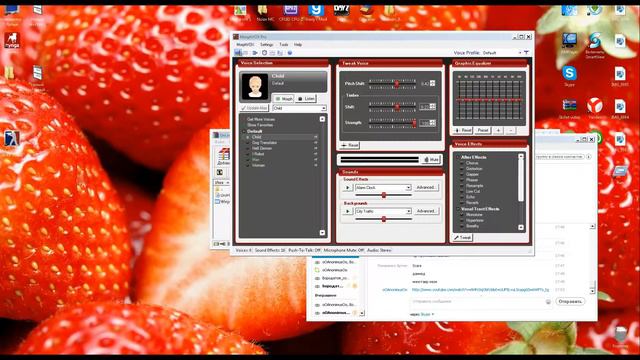Click the Tweak button under Voice Effects
640x360 pixels.
point(463,238)
